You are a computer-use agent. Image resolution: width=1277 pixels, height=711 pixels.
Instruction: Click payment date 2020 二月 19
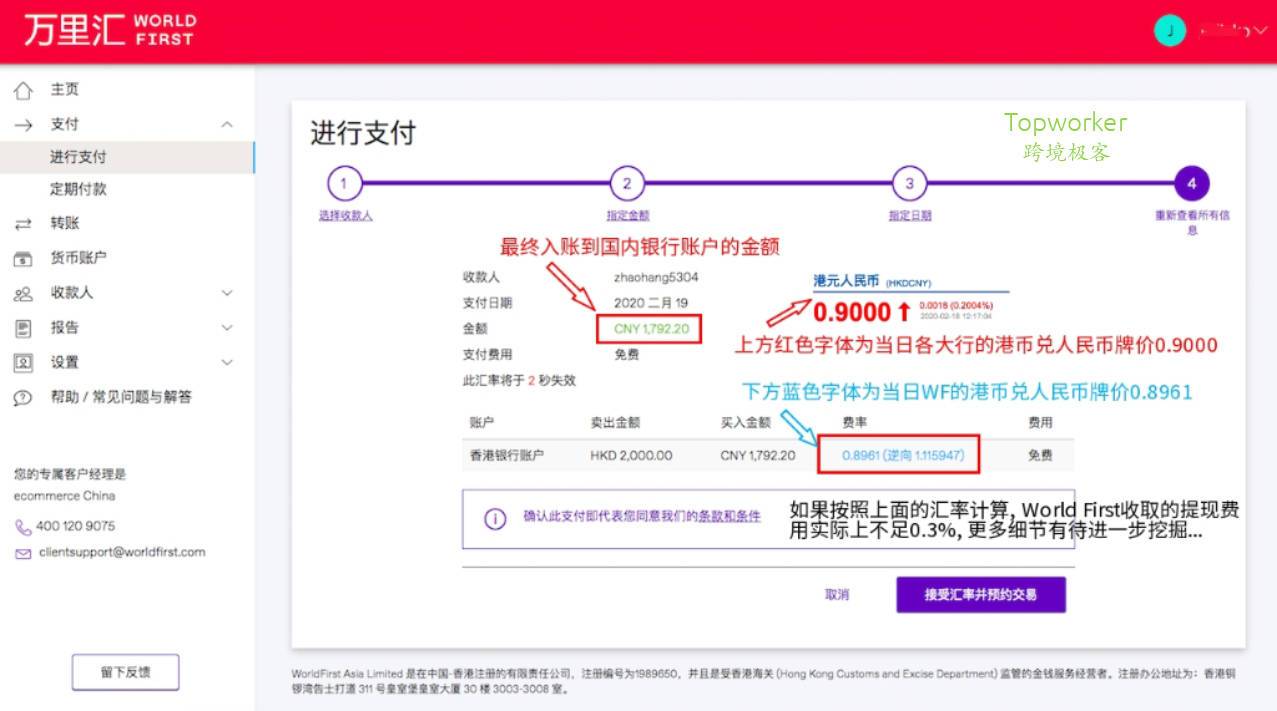(x=651, y=303)
